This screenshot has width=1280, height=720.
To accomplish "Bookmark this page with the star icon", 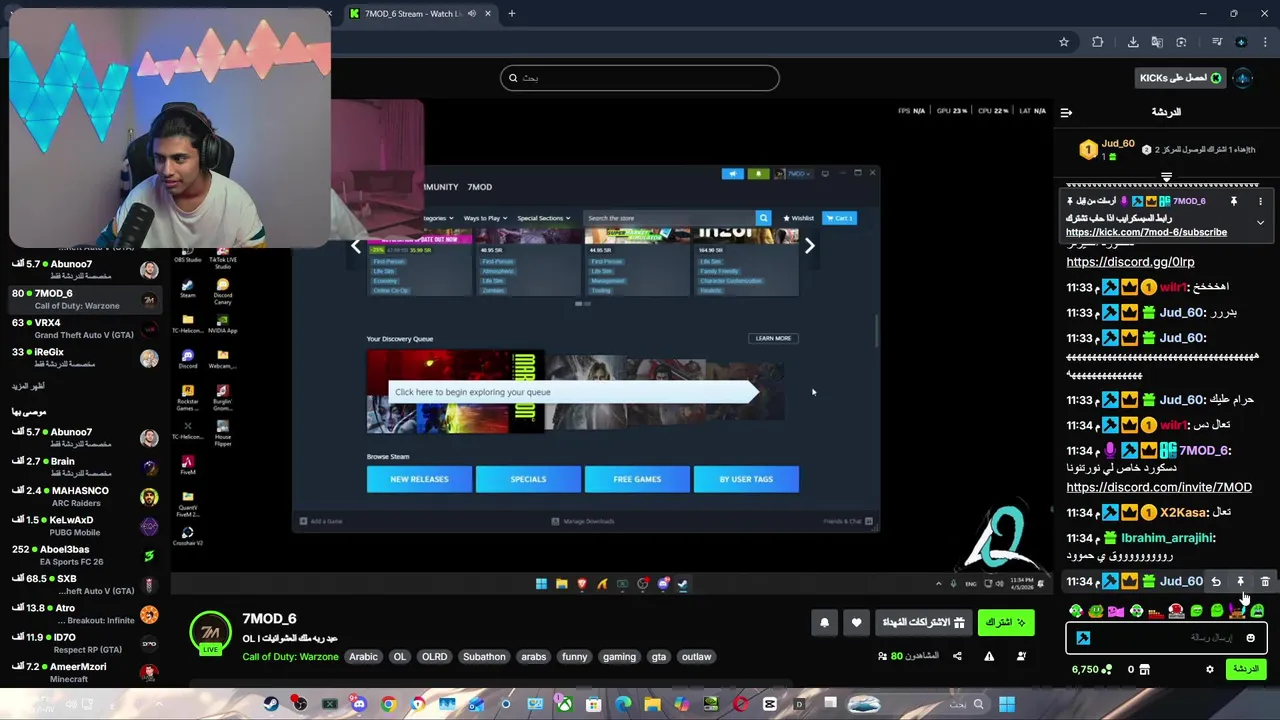I will click(x=1064, y=42).
